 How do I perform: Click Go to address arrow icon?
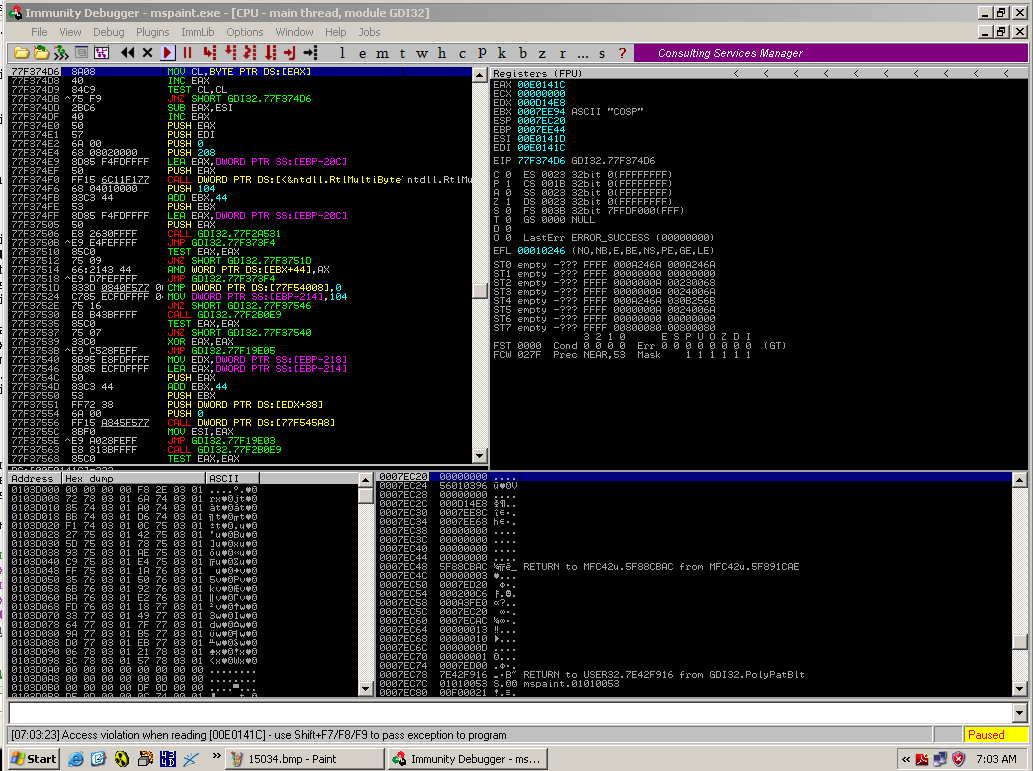pyautogui.click(x=311, y=53)
